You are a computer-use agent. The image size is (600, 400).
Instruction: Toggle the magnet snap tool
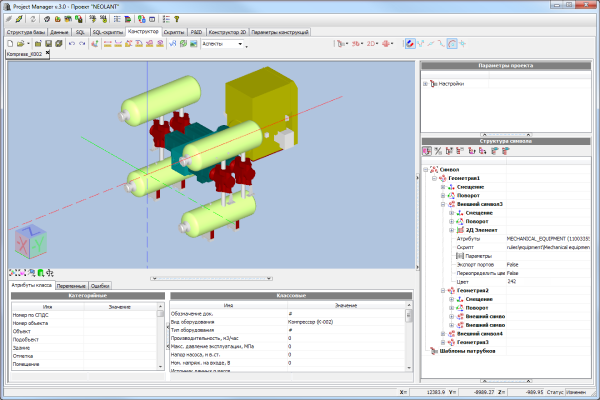411,44
